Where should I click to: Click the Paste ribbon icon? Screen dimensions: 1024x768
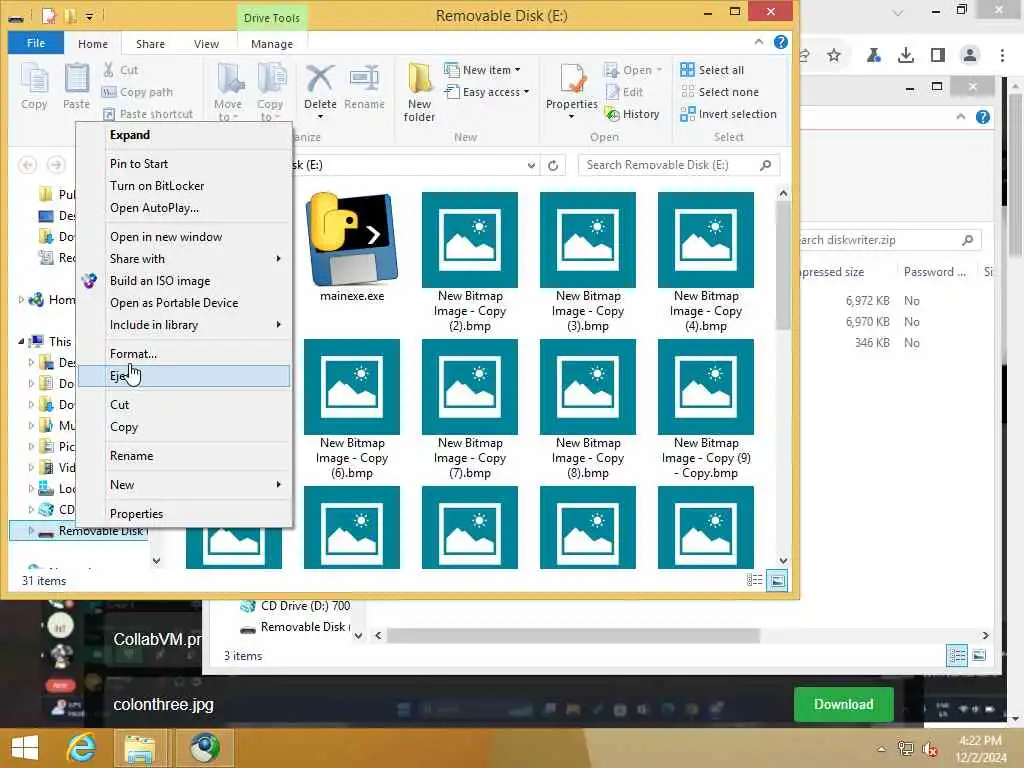(76, 86)
